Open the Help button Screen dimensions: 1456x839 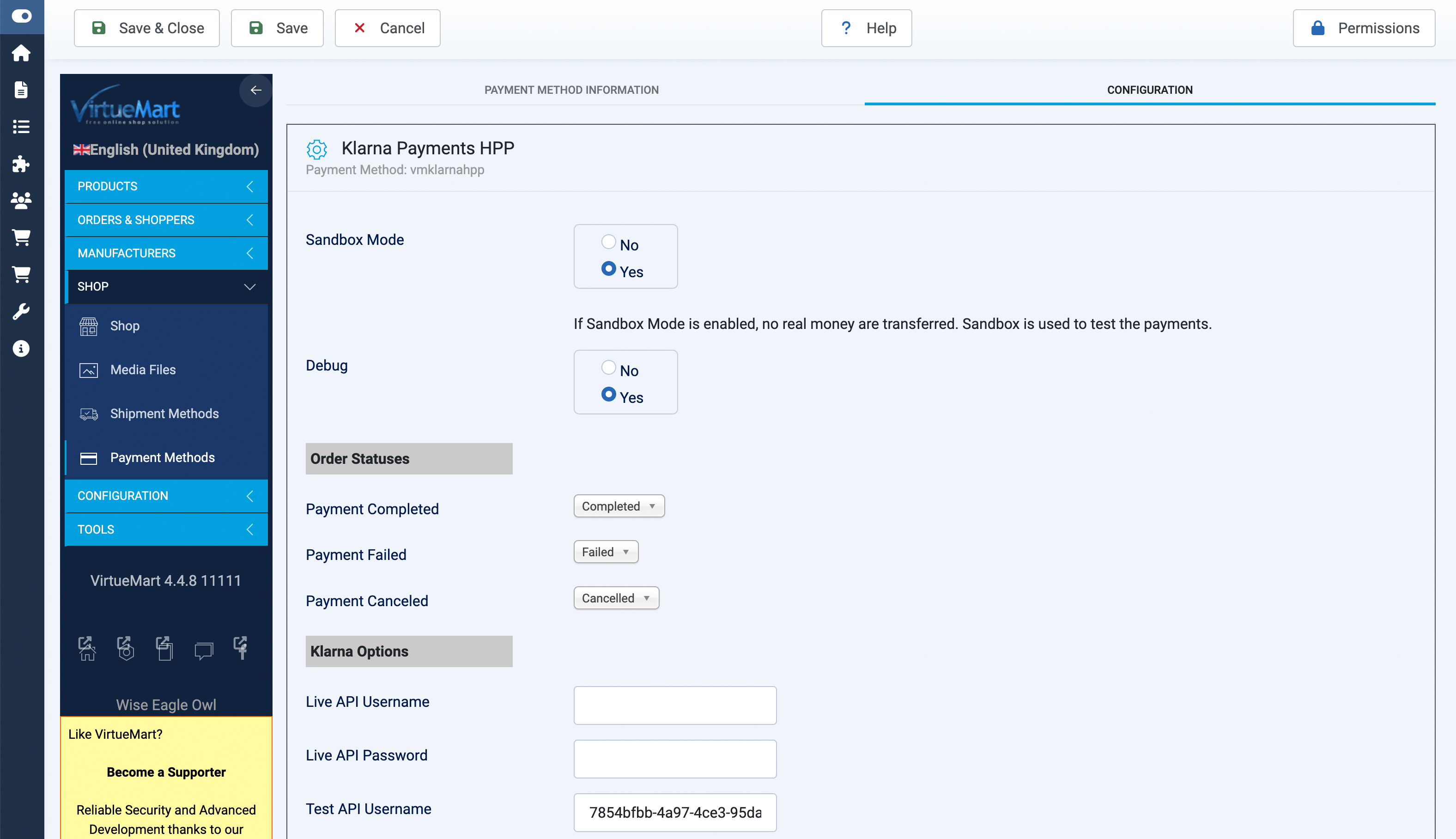(866, 28)
